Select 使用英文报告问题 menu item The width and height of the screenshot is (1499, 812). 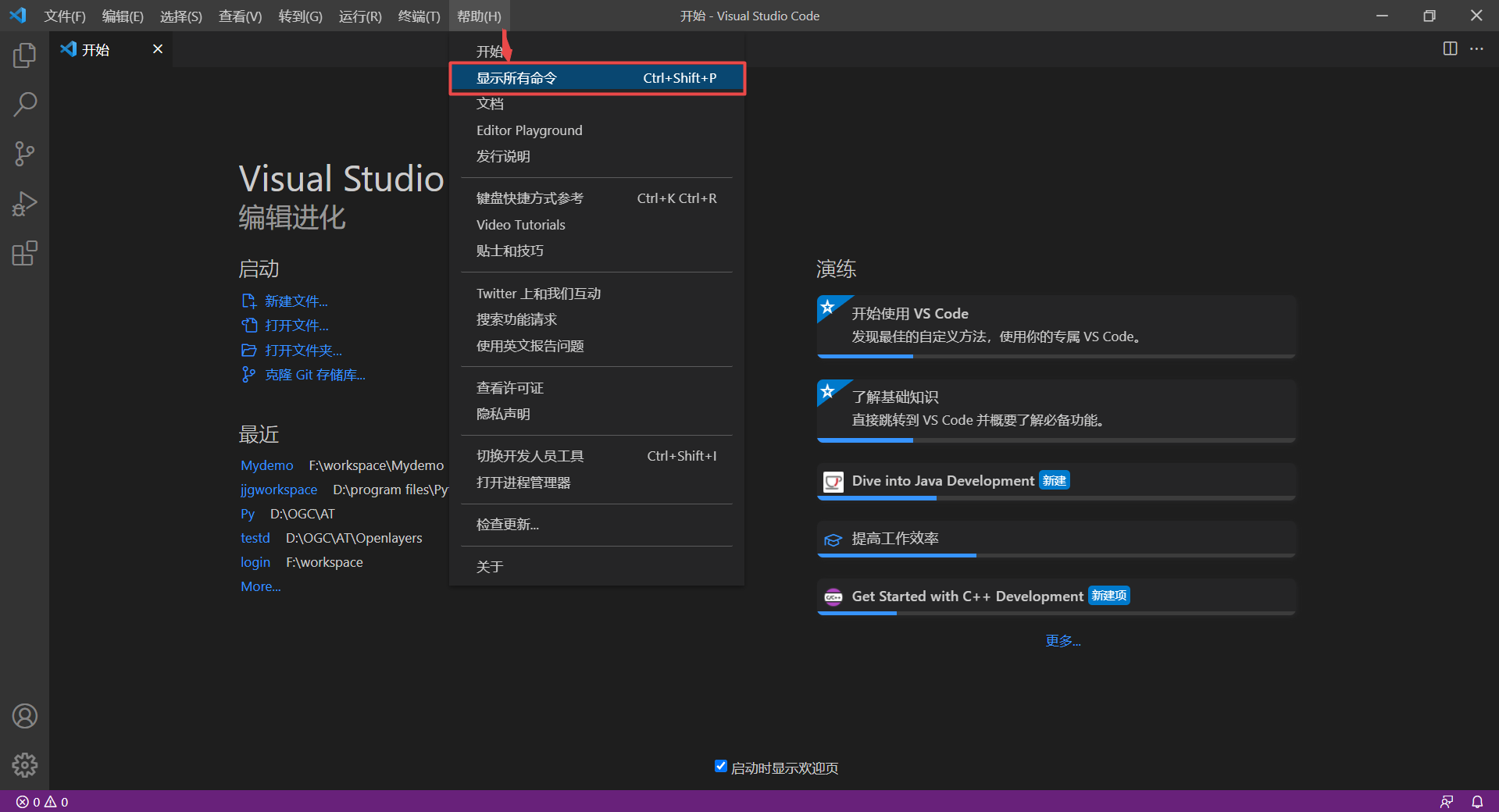pos(597,346)
